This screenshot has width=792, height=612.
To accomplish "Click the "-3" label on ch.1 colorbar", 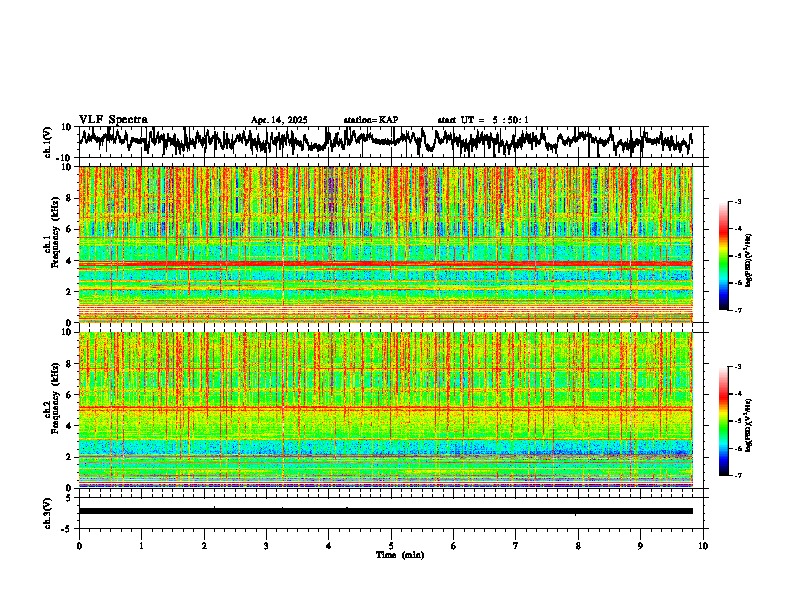I will 737,201.
